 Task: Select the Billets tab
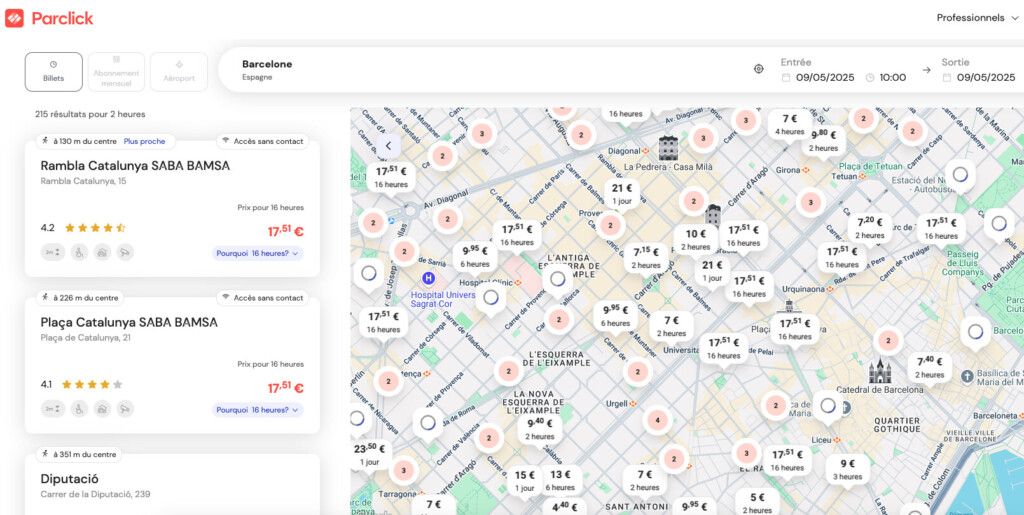point(54,72)
